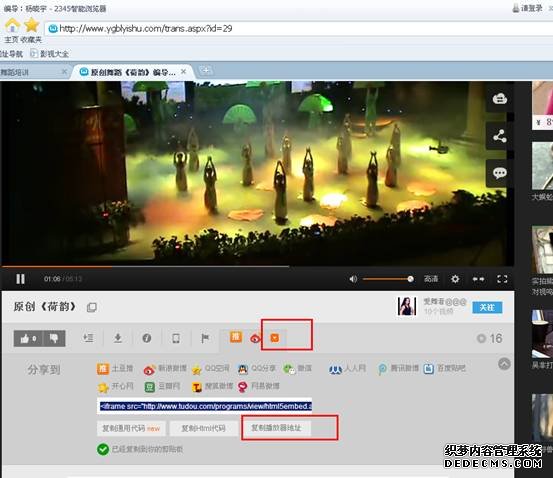Collapse the share panel with up chevron
This screenshot has width=553, height=478.
(504, 364)
